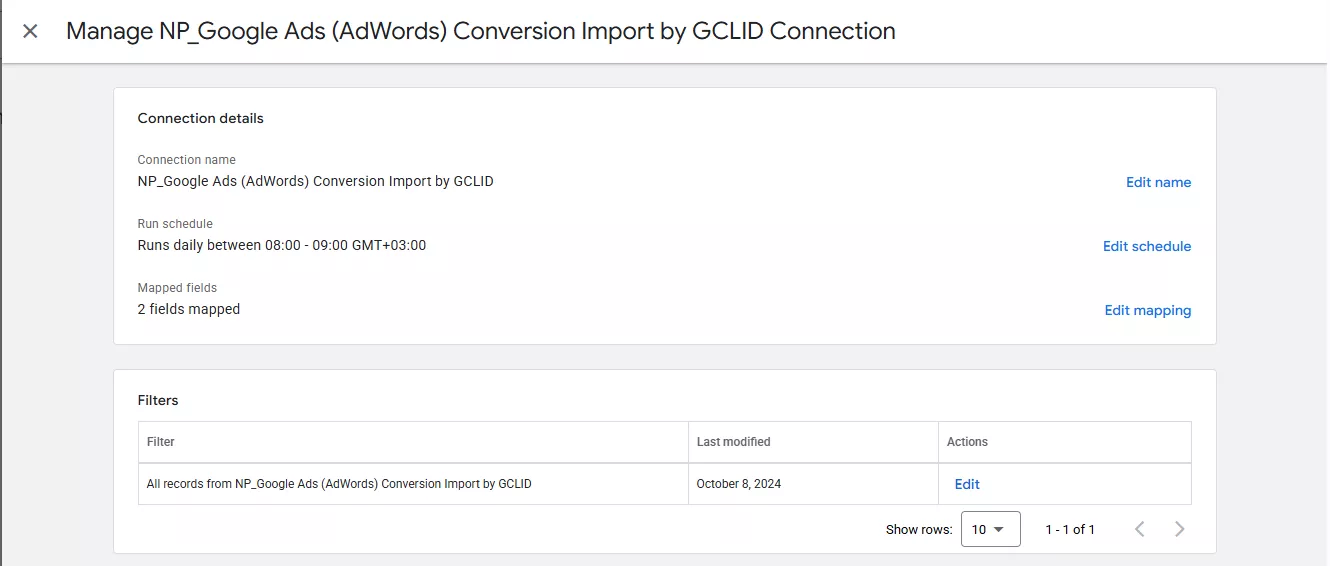Go to previous page of filters
The width and height of the screenshot is (1330, 566).
click(1139, 529)
